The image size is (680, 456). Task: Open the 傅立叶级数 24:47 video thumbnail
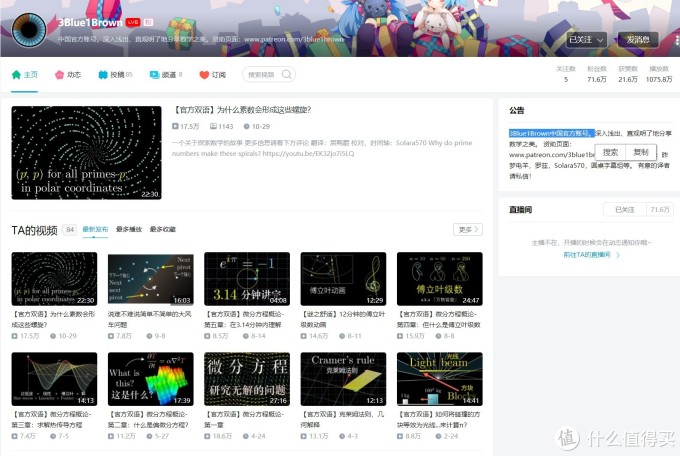(x=439, y=279)
